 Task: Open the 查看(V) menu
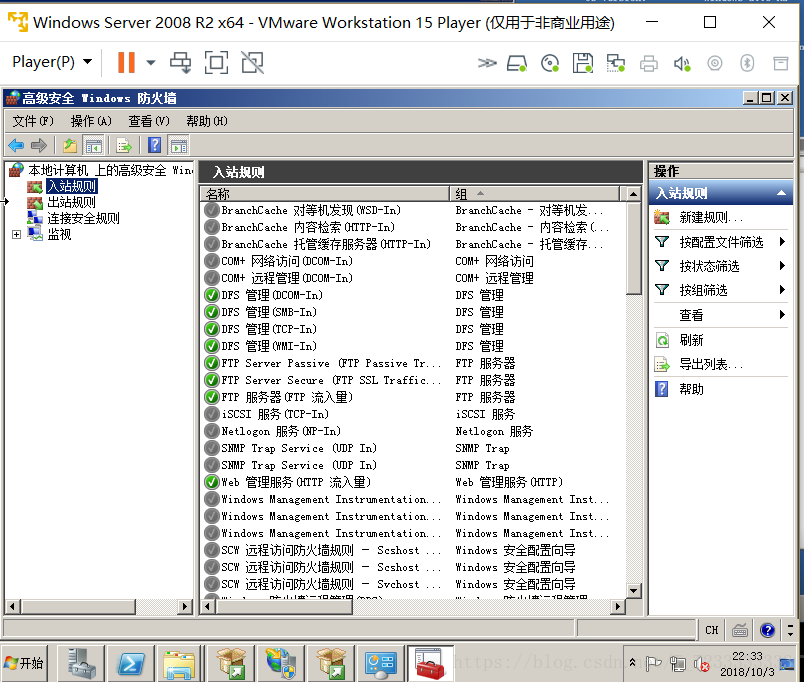tap(149, 121)
